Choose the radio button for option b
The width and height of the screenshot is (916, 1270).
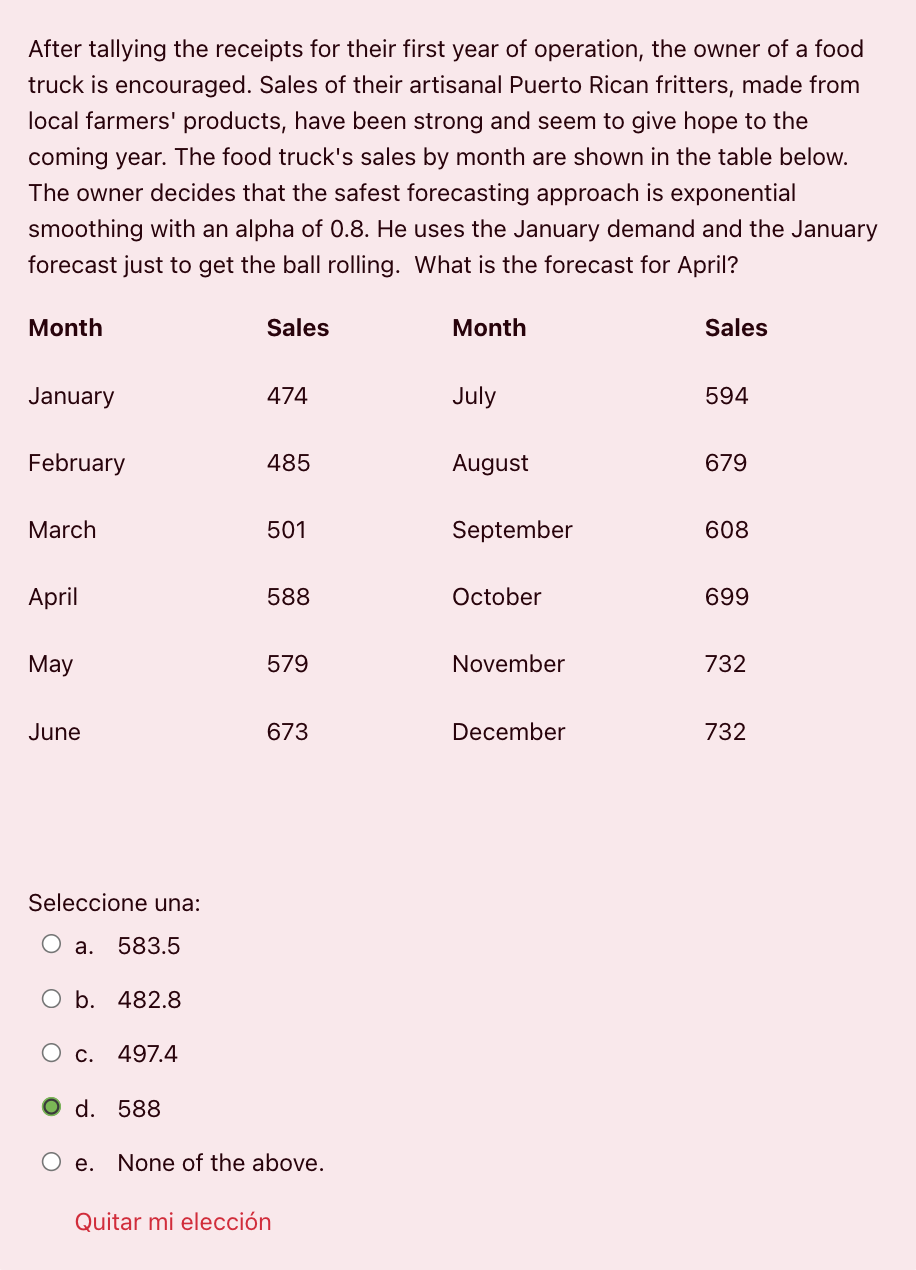pyautogui.click(x=51, y=998)
